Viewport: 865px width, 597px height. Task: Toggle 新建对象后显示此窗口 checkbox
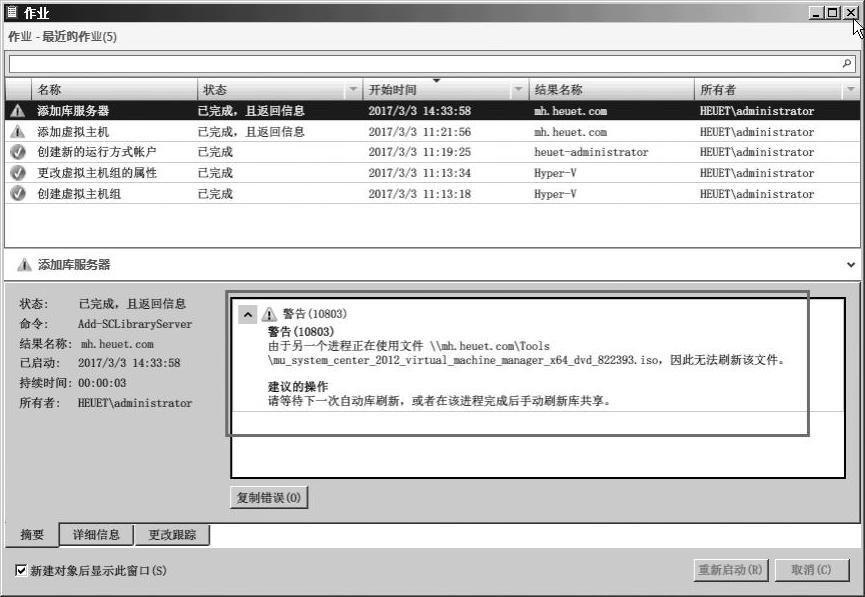point(20,570)
